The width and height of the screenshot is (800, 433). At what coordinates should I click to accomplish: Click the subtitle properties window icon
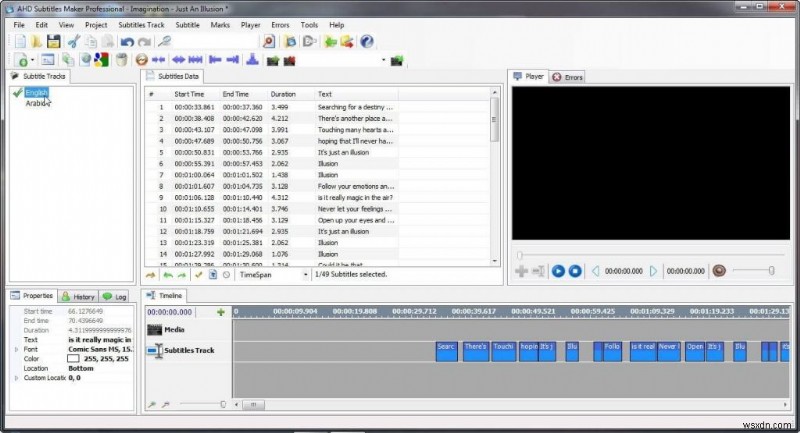tap(47, 60)
